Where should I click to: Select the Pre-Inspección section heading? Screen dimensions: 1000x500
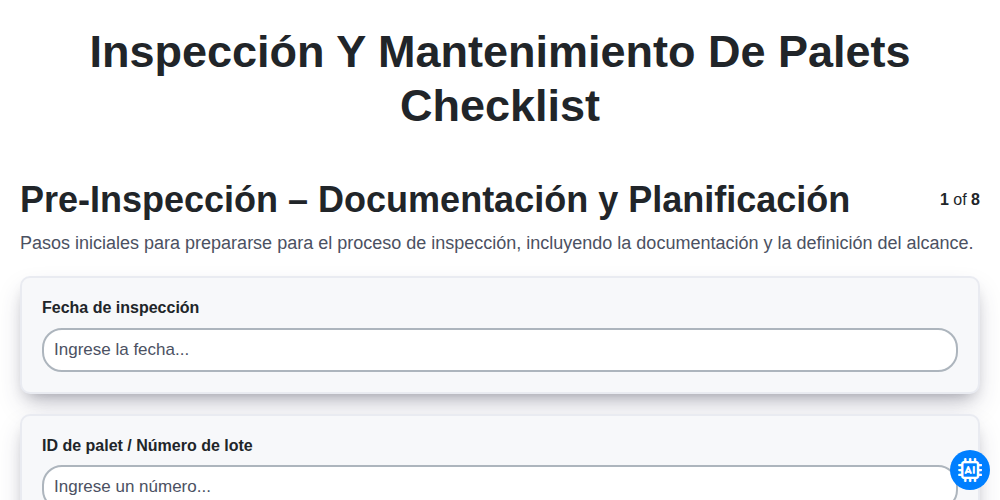(x=435, y=200)
